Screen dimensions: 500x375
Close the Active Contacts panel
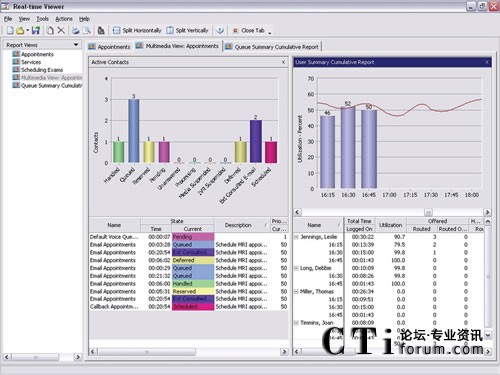click(x=283, y=62)
